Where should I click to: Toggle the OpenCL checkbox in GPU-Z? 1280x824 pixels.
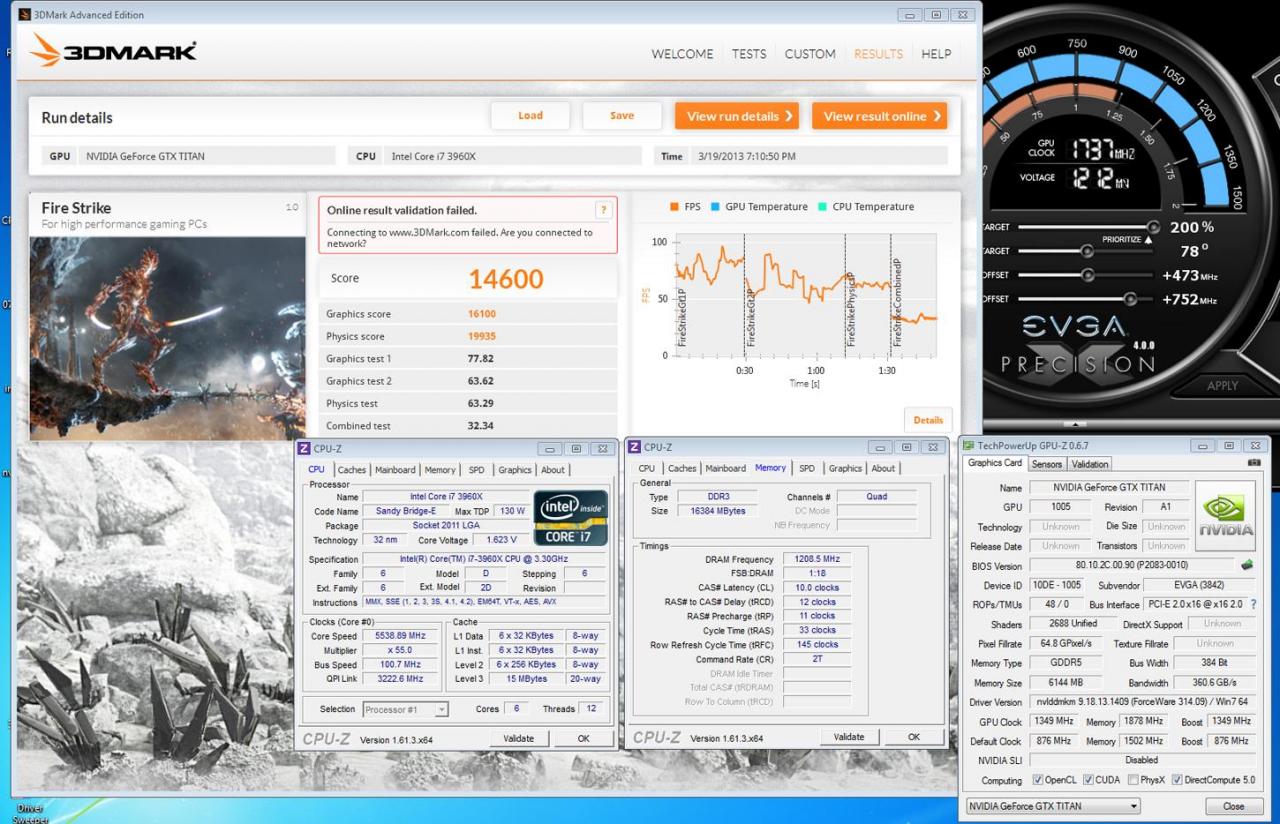pos(1038,780)
